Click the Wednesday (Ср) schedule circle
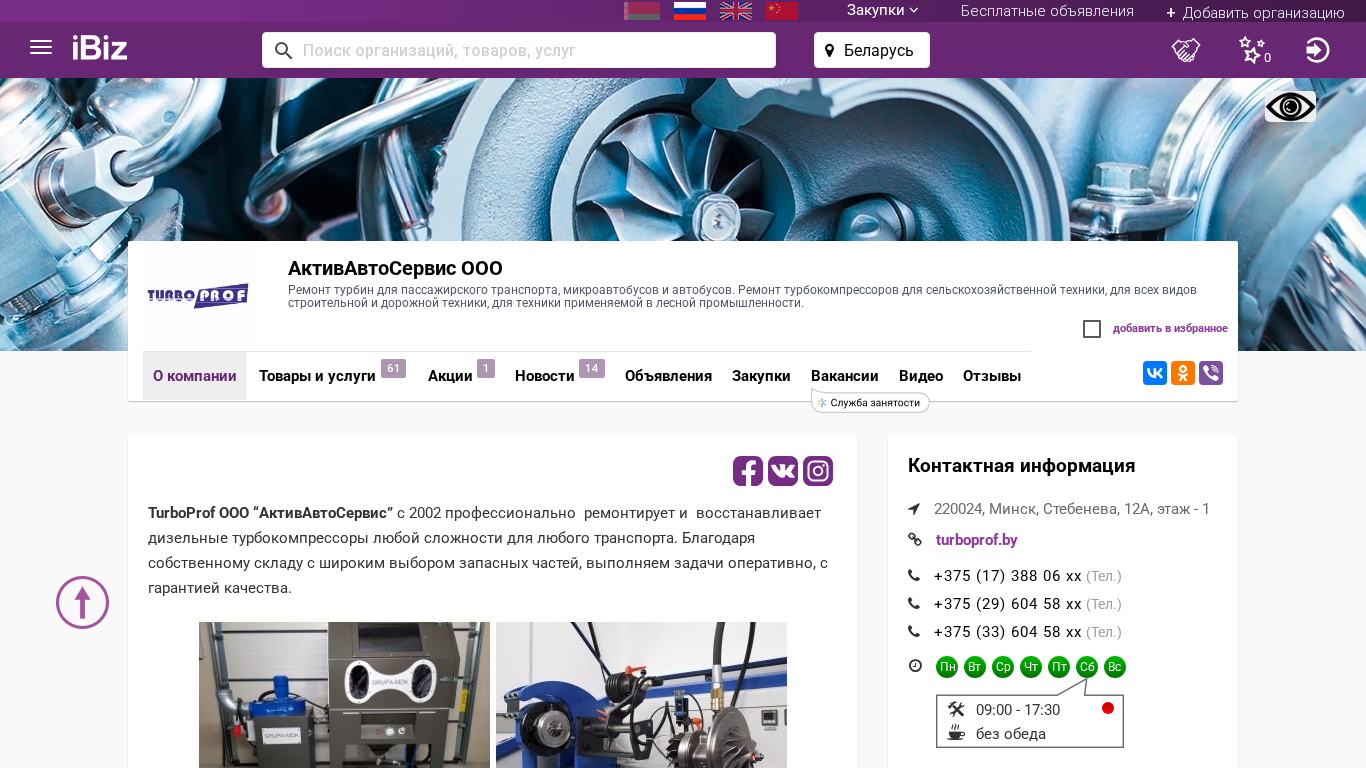This screenshot has width=1366, height=768. pos(1003,667)
